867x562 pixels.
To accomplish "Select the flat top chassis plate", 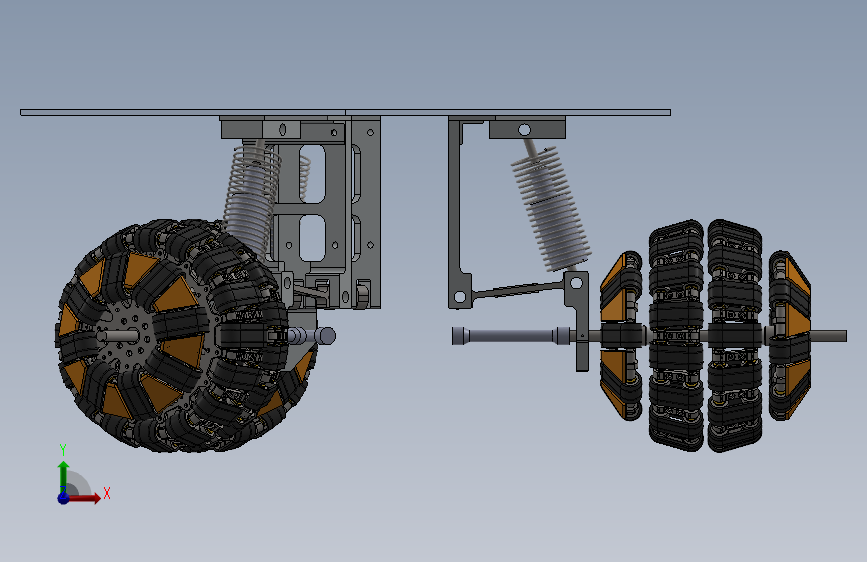I will coord(346,112).
